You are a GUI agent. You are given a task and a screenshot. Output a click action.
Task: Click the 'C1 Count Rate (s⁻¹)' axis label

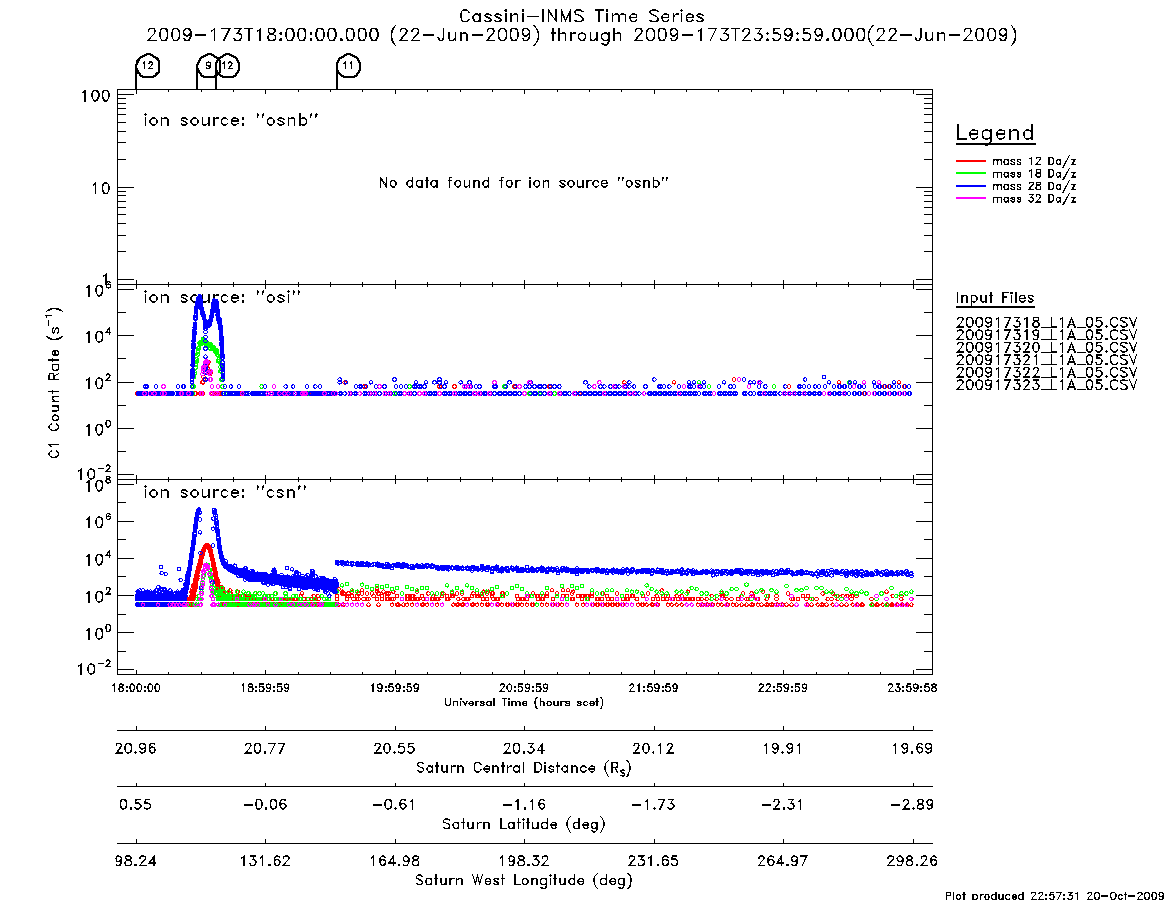coord(54,382)
